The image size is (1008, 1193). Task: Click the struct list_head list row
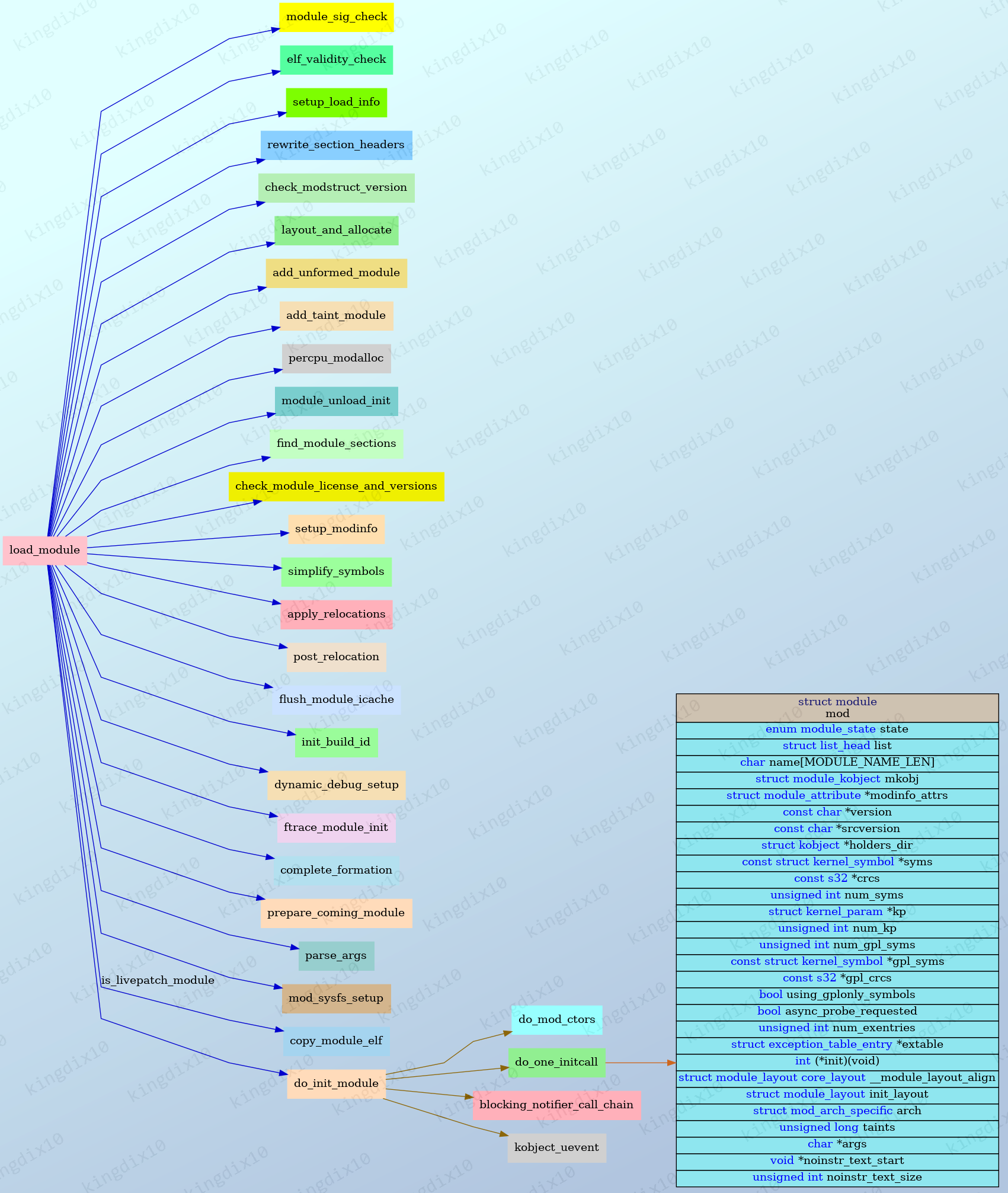click(837, 746)
